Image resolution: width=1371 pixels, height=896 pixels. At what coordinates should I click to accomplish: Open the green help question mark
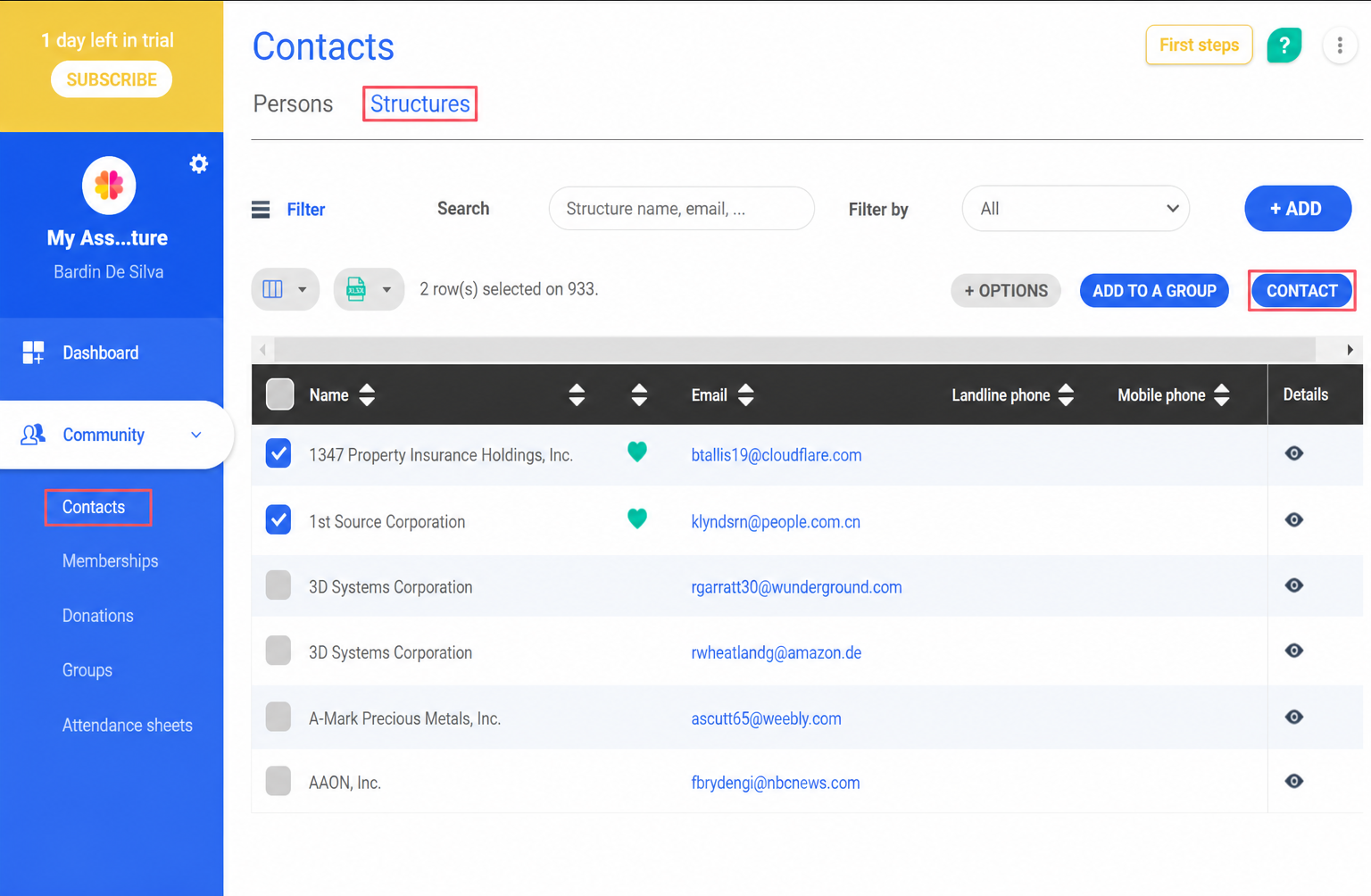coord(1284,45)
